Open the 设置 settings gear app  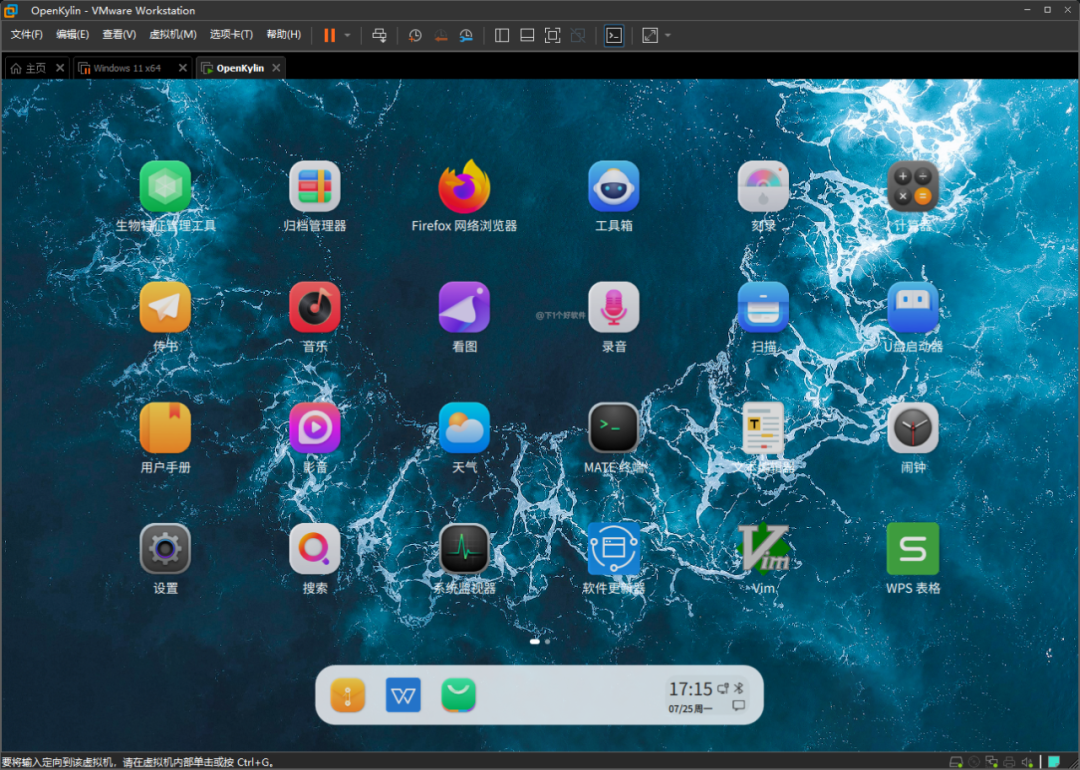(x=165, y=548)
